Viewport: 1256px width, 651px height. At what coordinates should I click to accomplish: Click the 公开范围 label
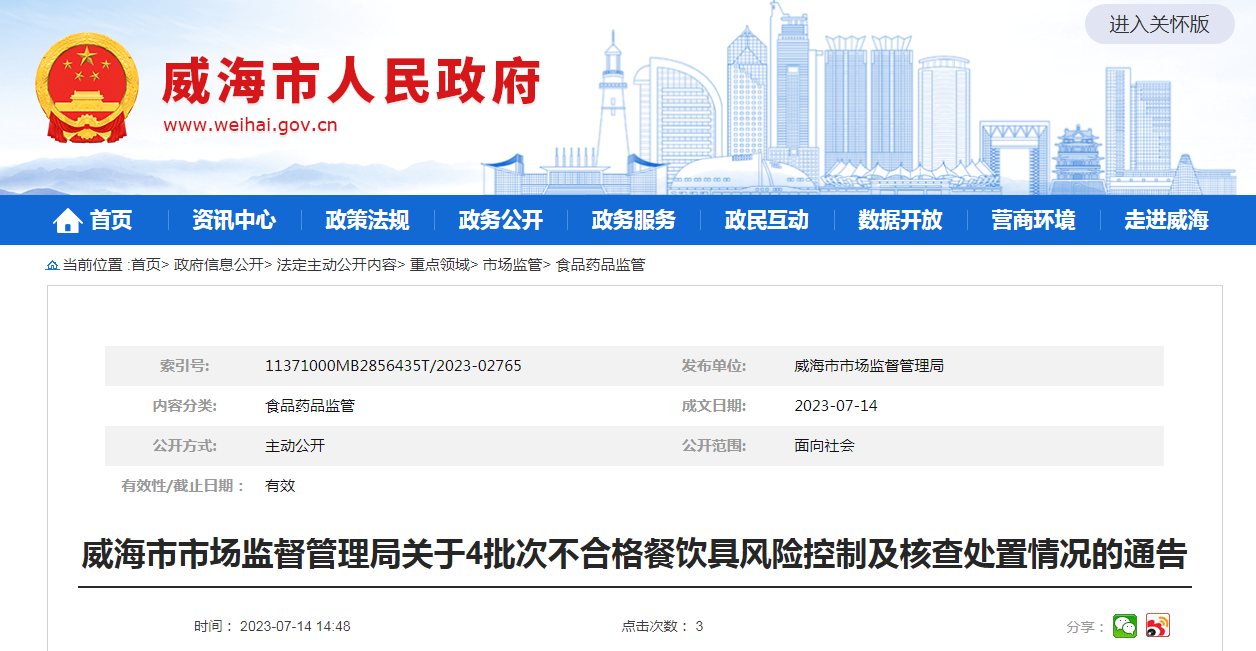(714, 446)
